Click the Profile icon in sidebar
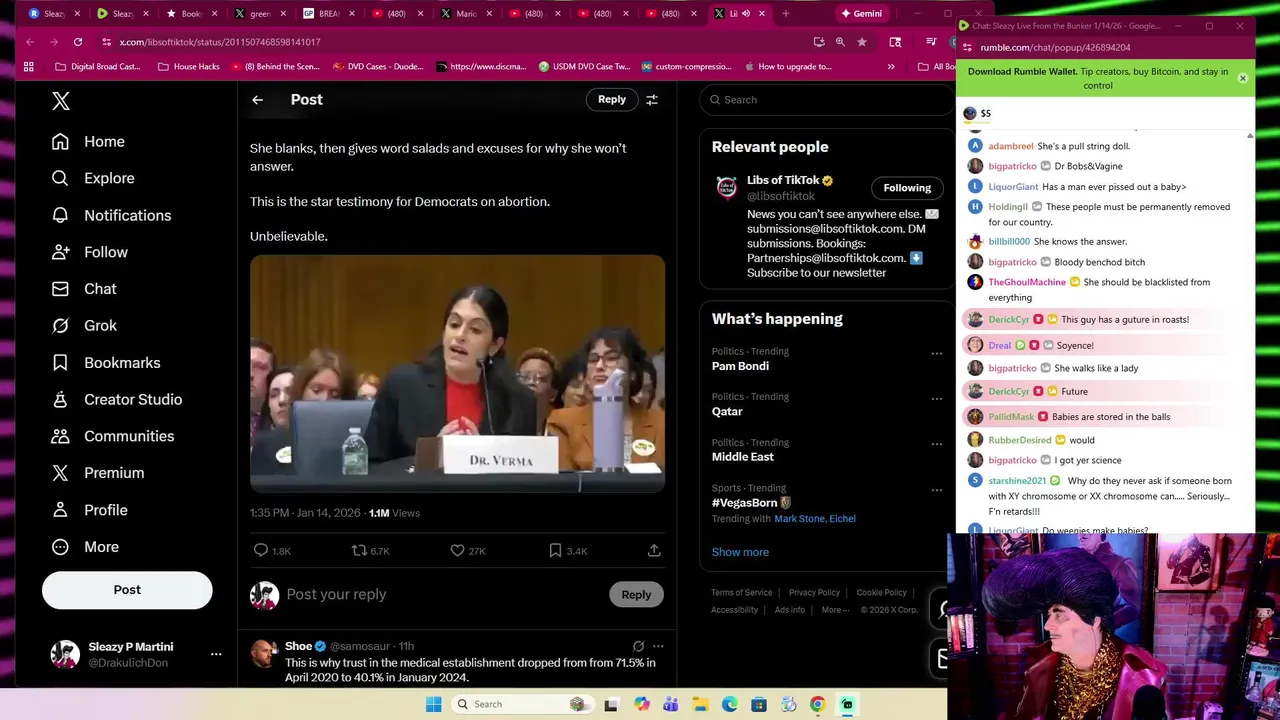Viewport: 1280px width, 720px height. tap(60, 510)
